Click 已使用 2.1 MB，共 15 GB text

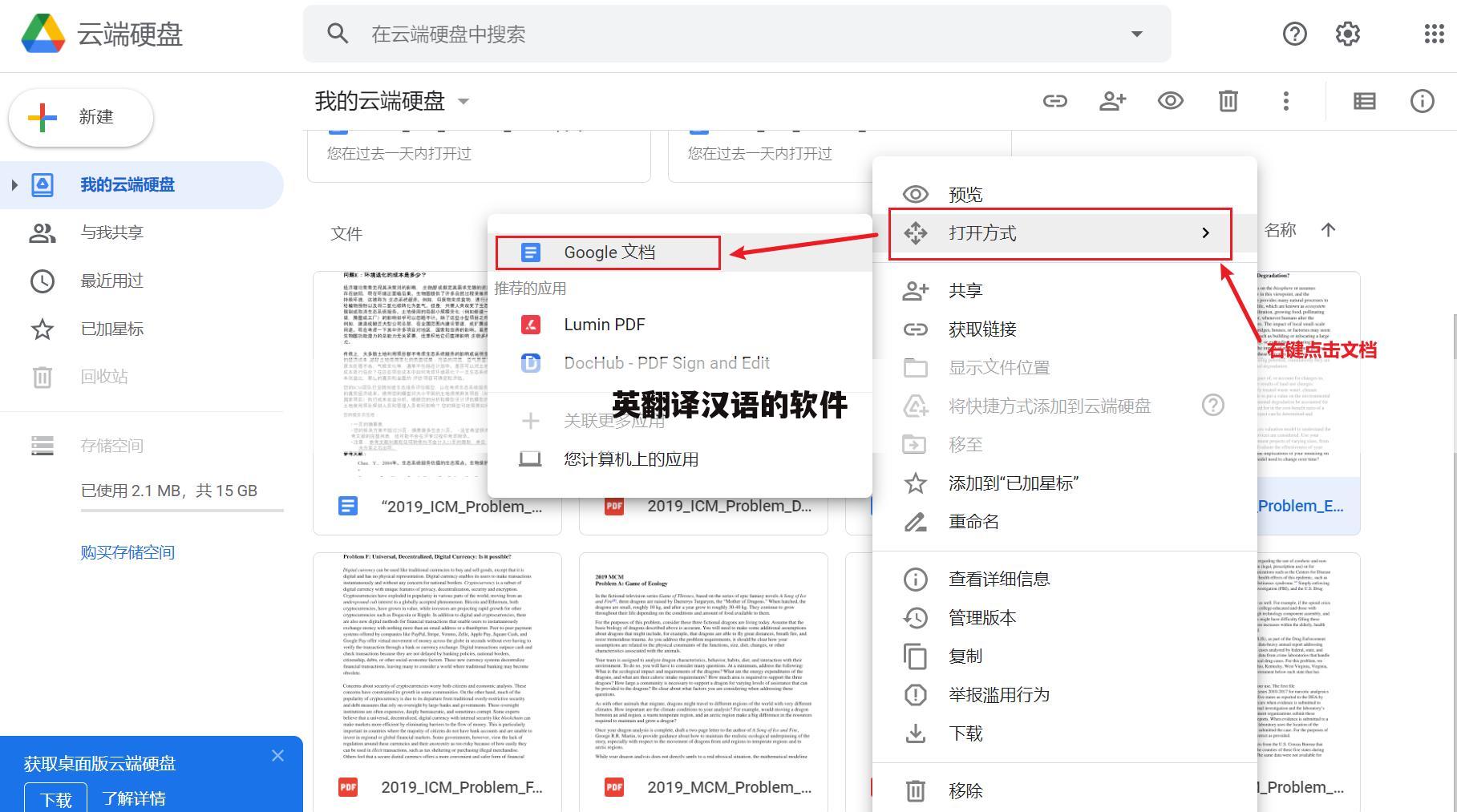point(169,491)
